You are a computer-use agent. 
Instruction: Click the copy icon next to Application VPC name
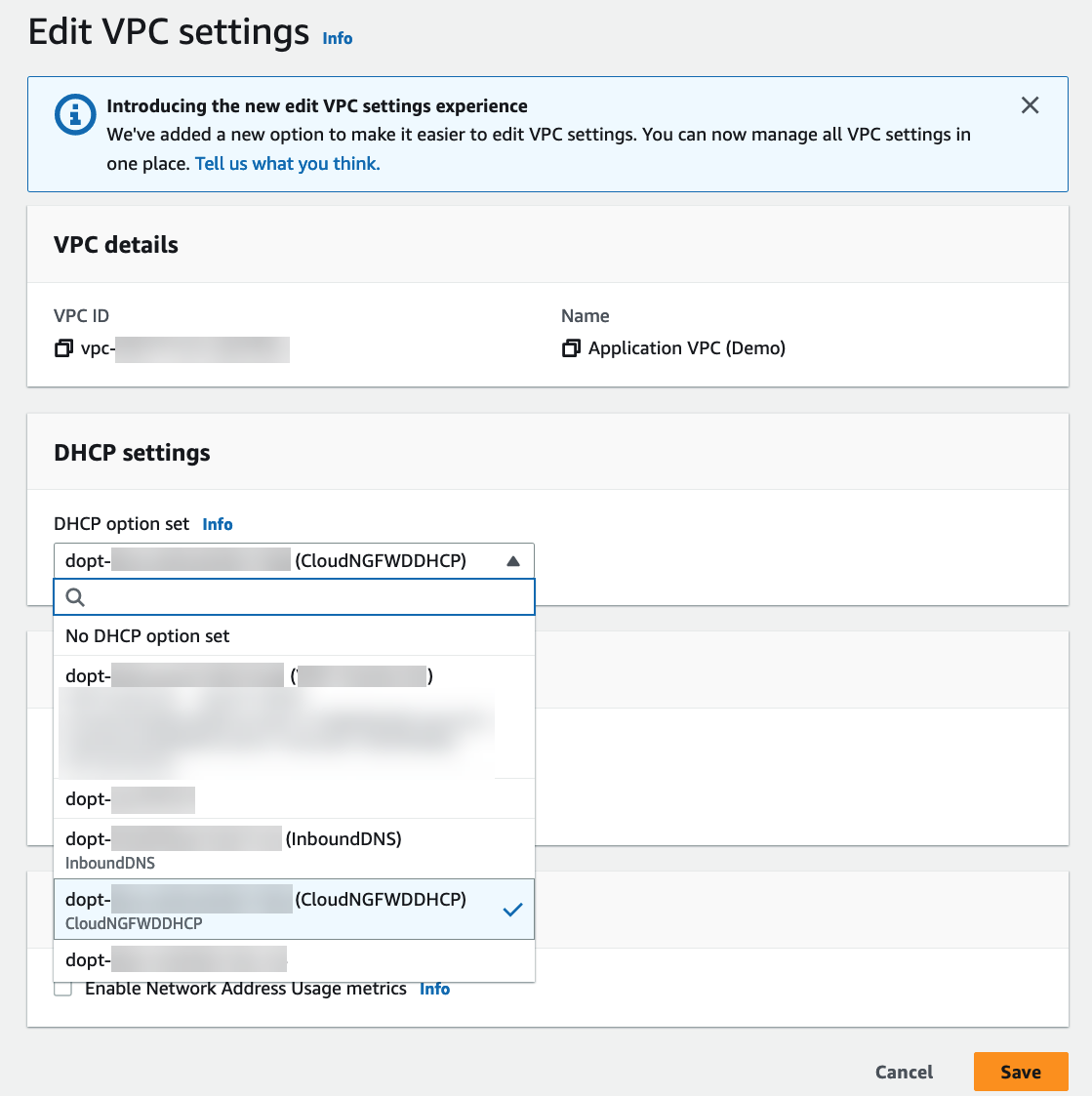(x=571, y=348)
